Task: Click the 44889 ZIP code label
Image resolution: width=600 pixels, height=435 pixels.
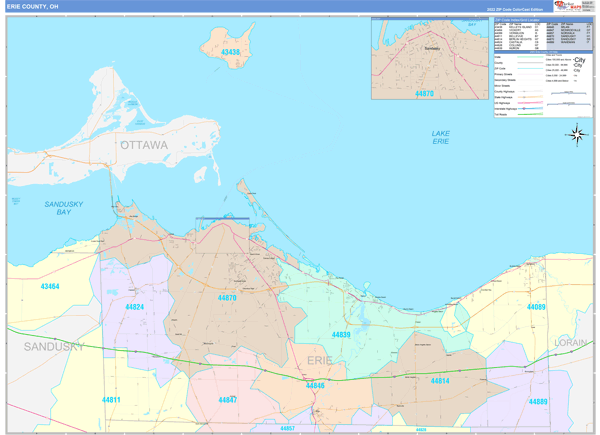Action: pos(538,401)
